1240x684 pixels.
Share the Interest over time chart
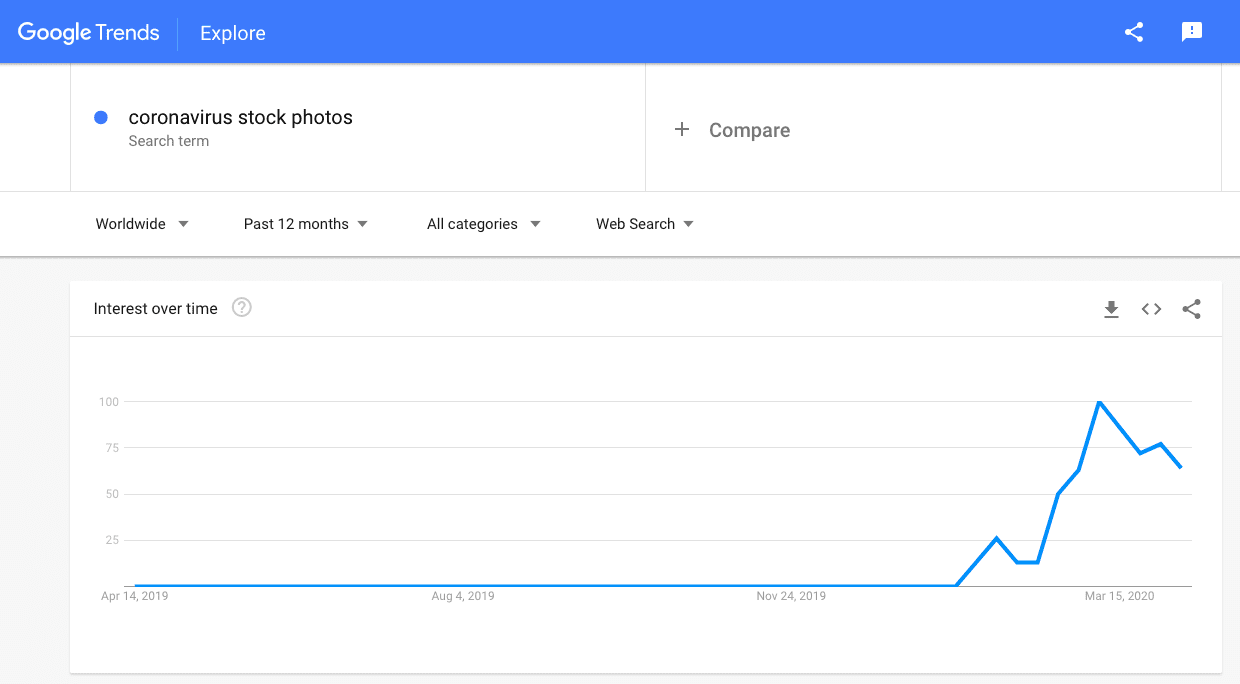click(1191, 310)
